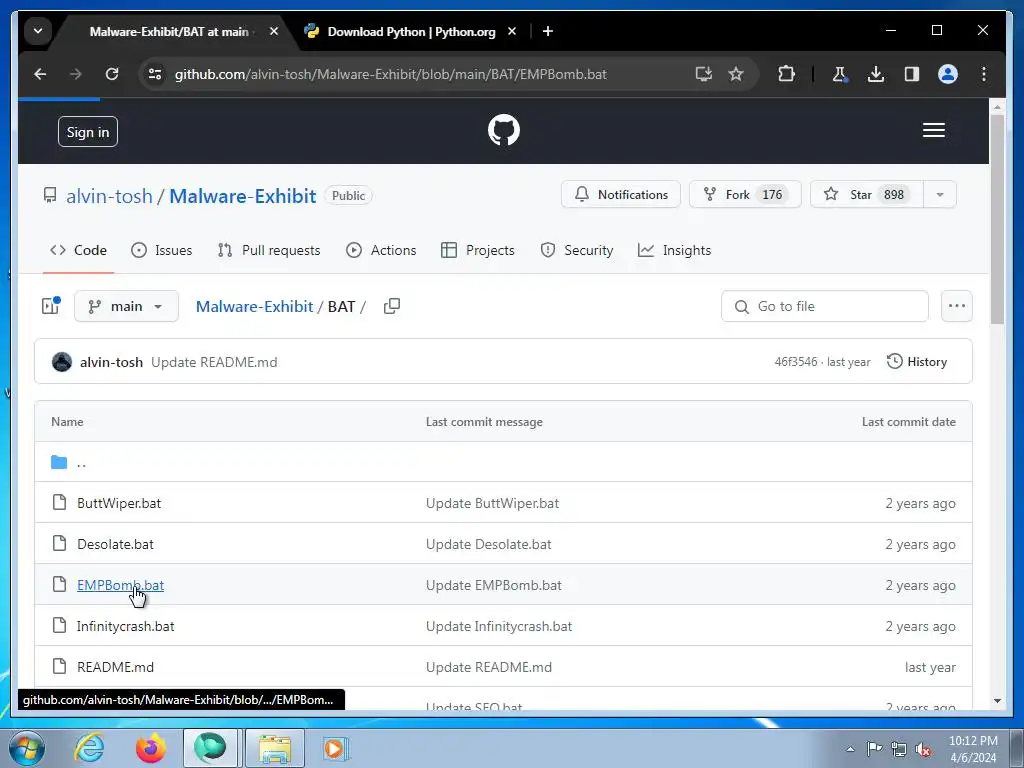Open the Infinitycrash.bat file
This screenshot has height=768, width=1024.
tap(125, 626)
